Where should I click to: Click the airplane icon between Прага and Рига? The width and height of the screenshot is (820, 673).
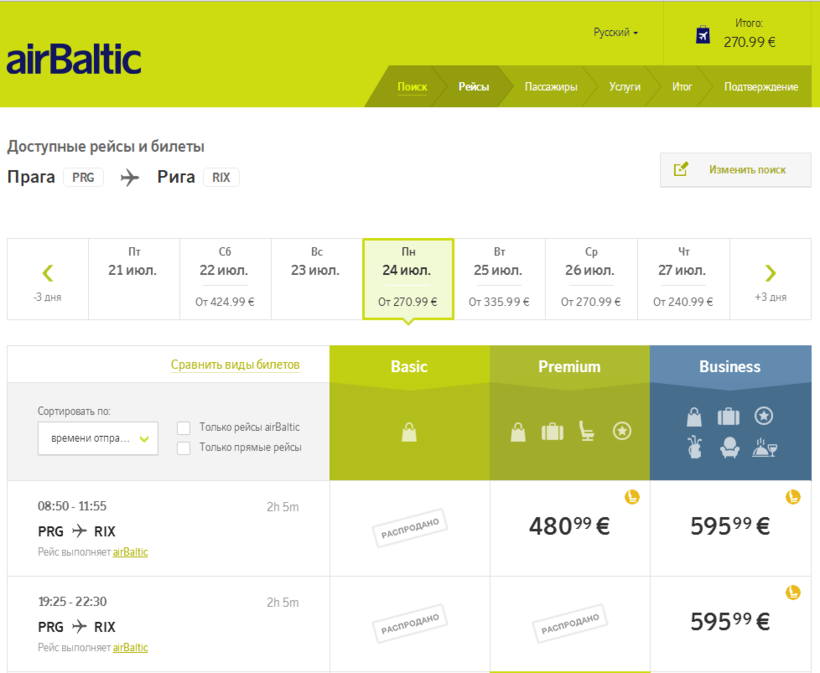pyautogui.click(x=130, y=178)
